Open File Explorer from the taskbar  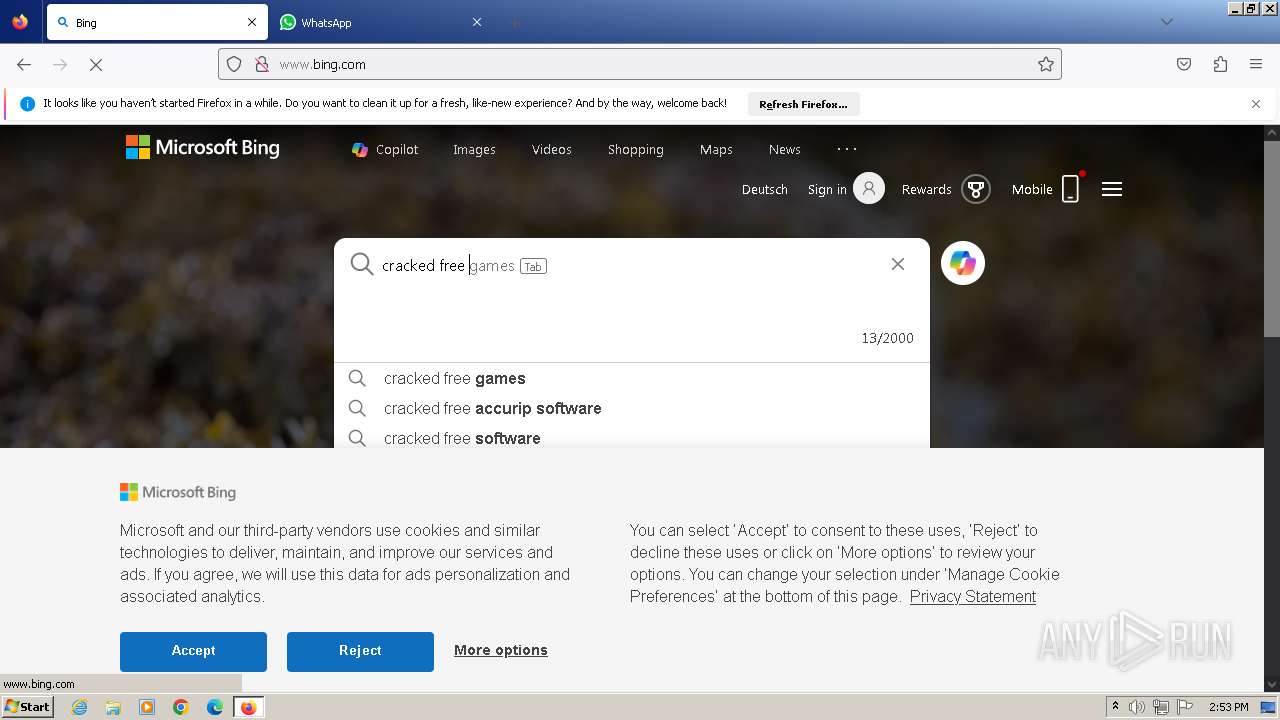point(113,707)
